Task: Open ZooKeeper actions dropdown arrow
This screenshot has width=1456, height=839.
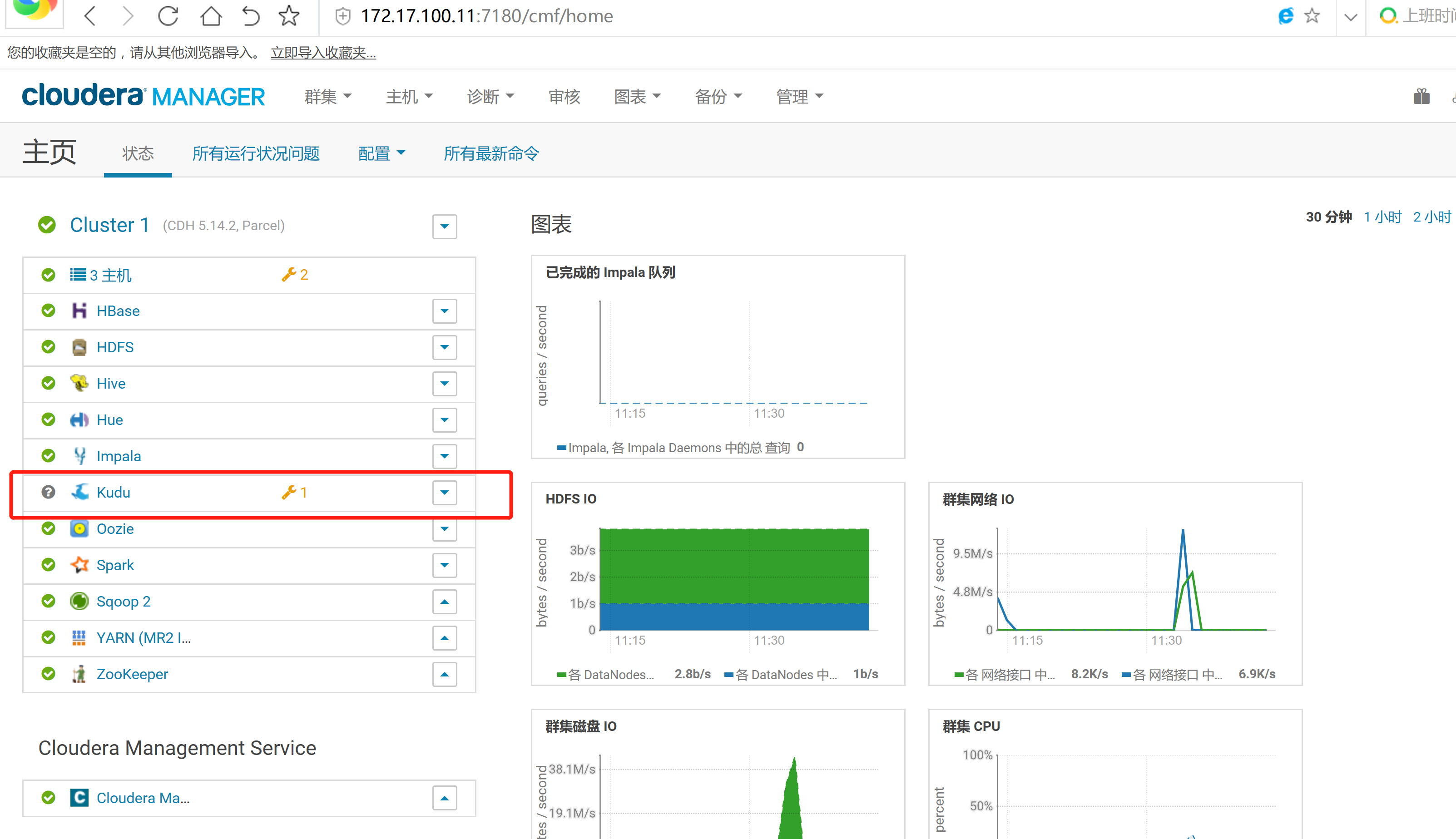Action: 445,674
